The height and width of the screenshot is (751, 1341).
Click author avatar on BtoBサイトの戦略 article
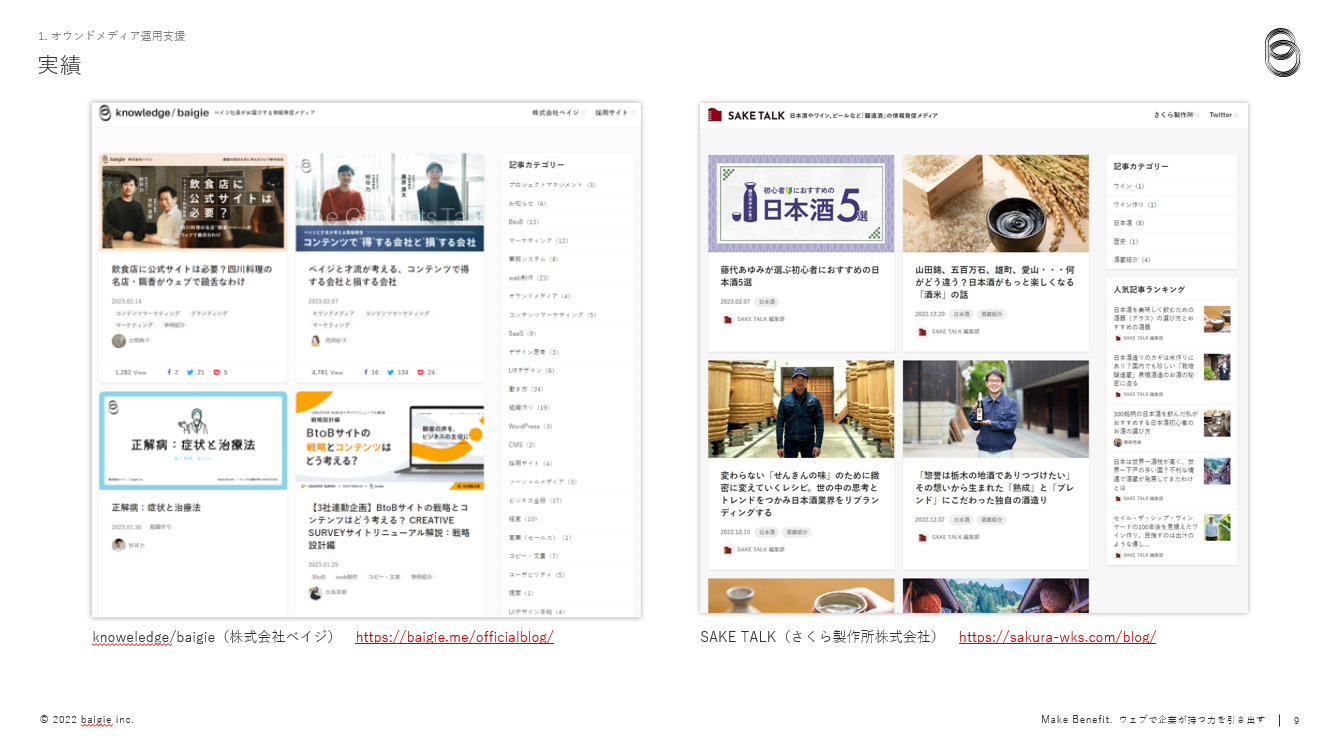tap(315, 593)
